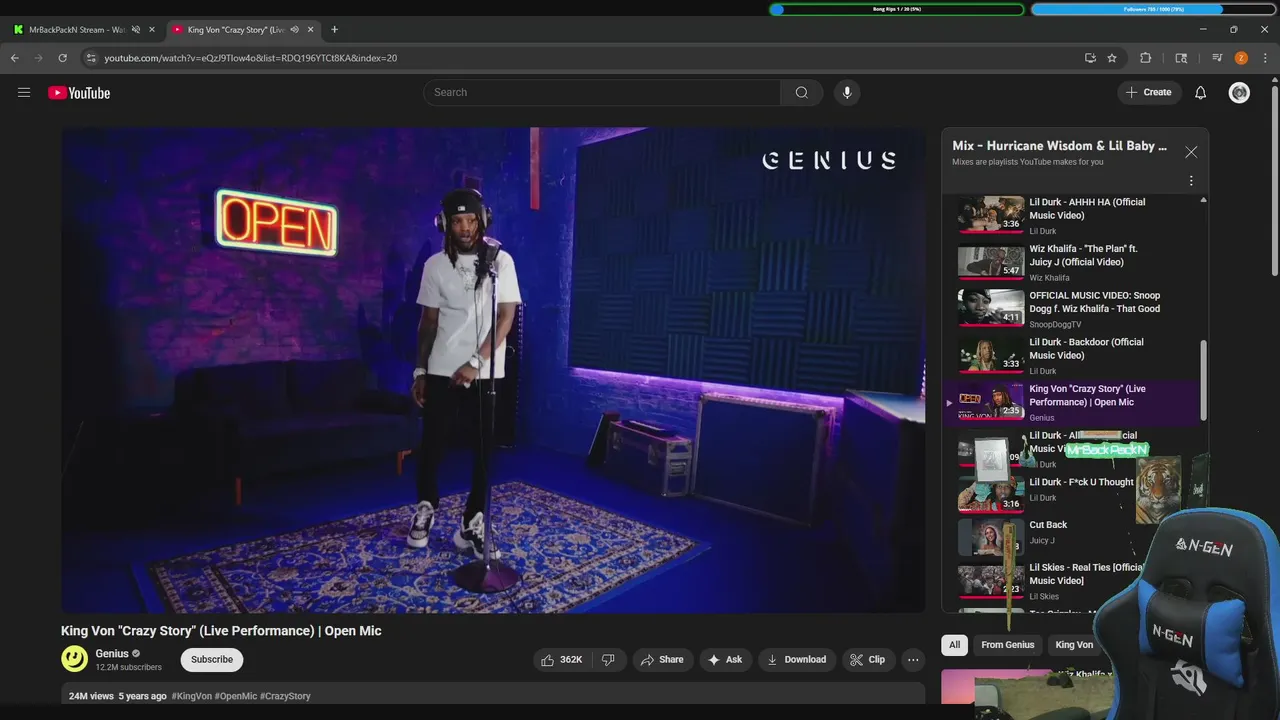Click the Song Rips progress bar overlay
1280x720 pixels.
pyautogui.click(x=897, y=9)
